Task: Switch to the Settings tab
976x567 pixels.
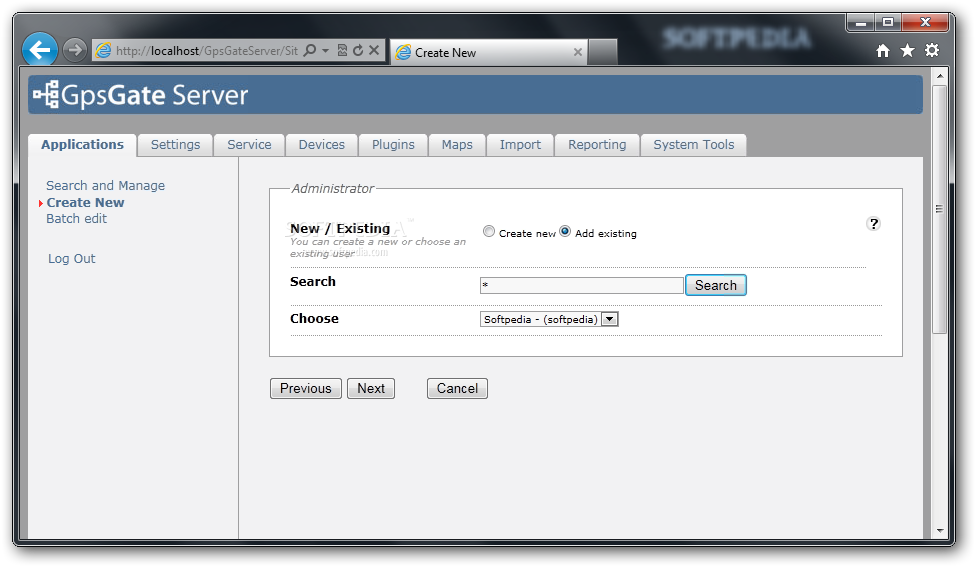Action: [x=176, y=144]
